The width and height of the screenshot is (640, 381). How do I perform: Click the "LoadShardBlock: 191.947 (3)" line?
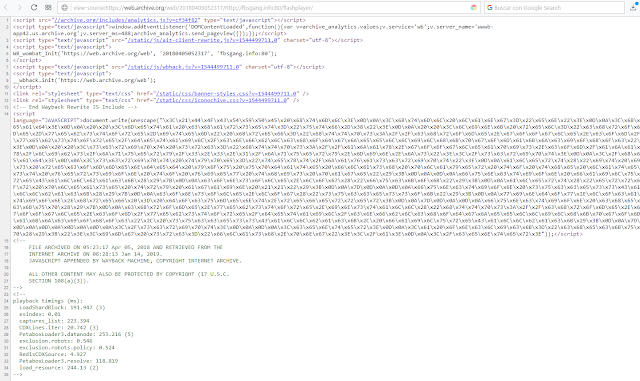point(62,307)
